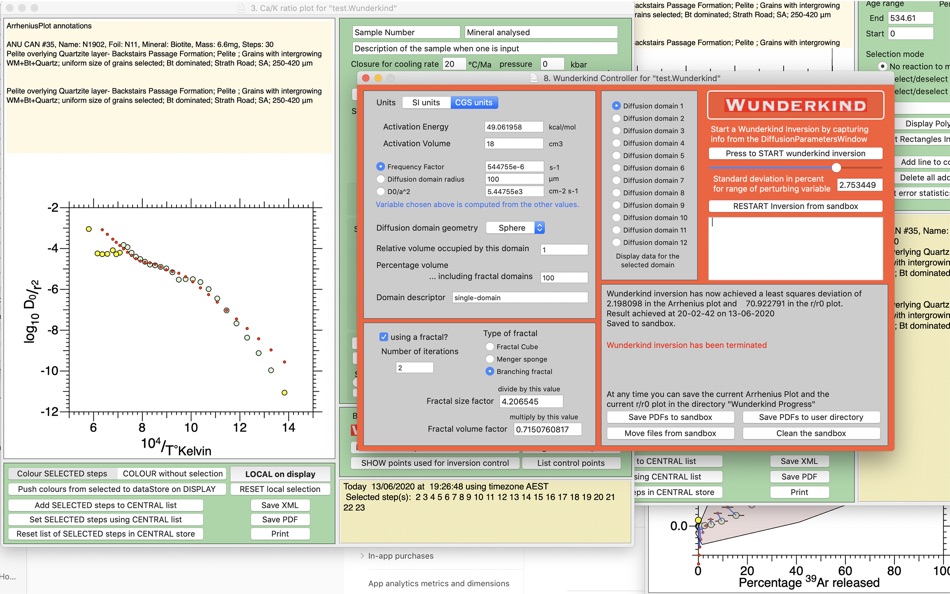950x594 pixels.
Task: Click Save XML in Ca/K plot window
Action: pos(280,505)
